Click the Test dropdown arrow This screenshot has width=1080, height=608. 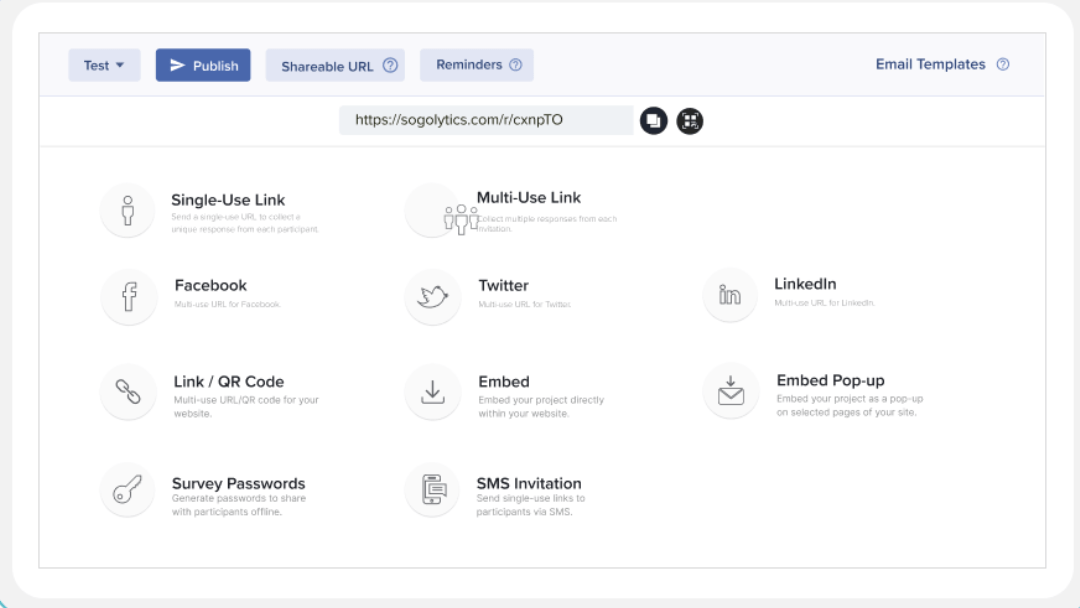[120, 65]
